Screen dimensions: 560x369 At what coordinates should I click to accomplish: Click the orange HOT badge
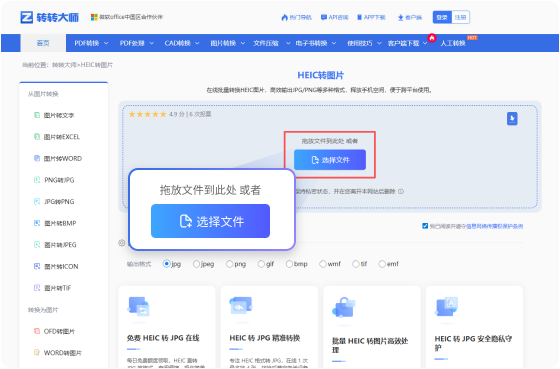coord(472,38)
